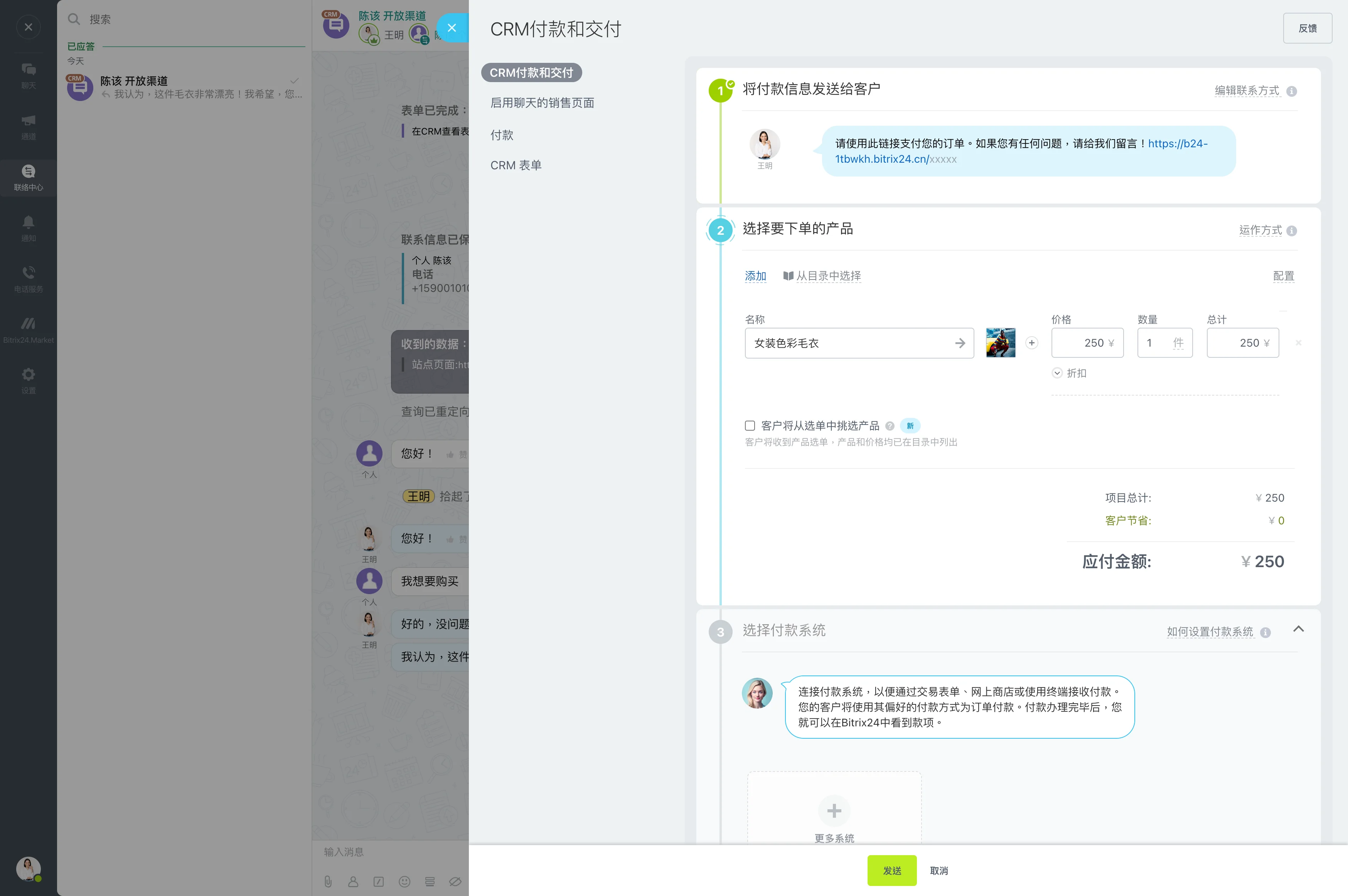Check 客户将从选单中挑选产品 checkbox
This screenshot has width=1348, height=896.
750,426
